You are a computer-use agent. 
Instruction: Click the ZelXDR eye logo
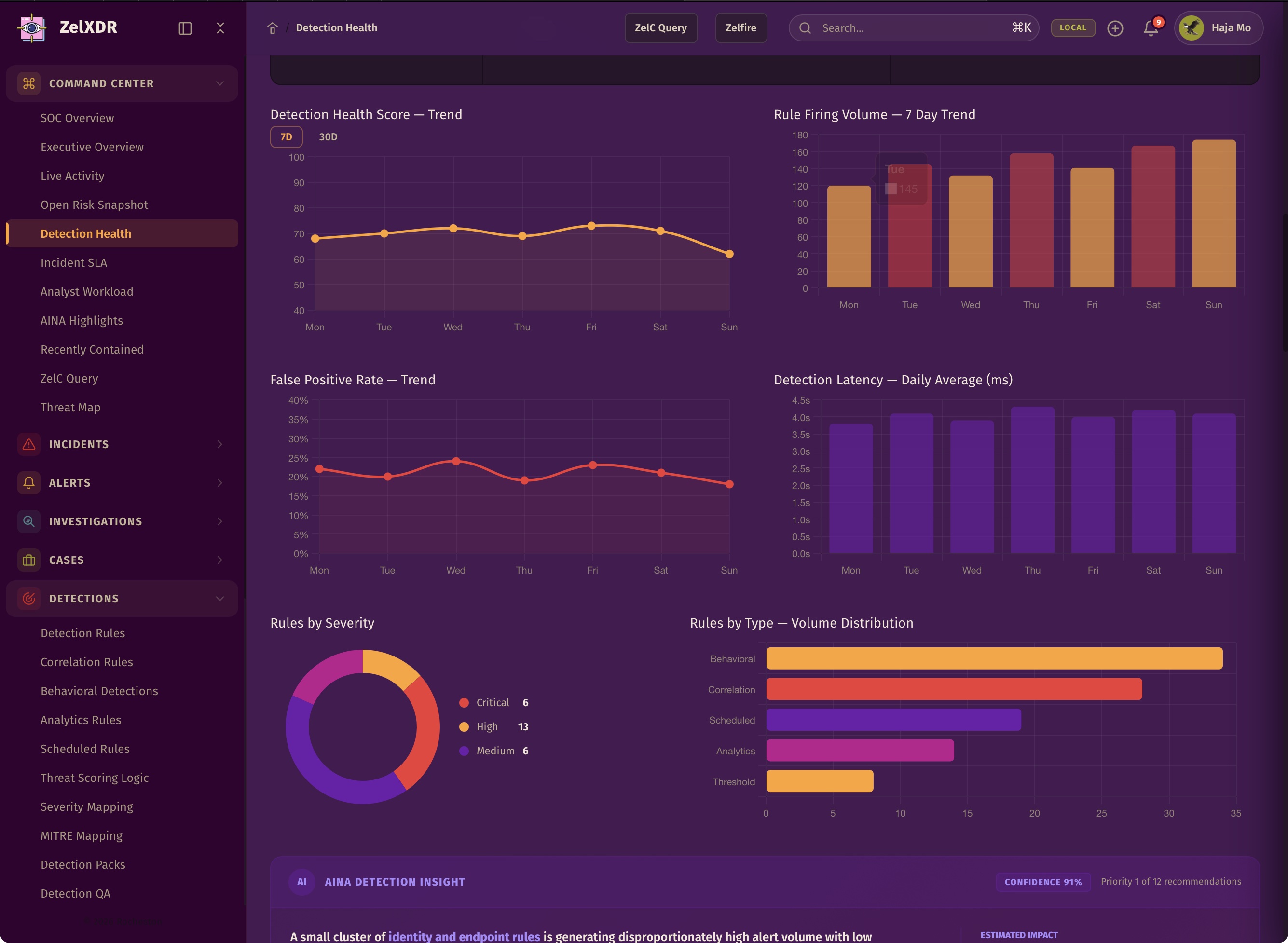coord(32,27)
